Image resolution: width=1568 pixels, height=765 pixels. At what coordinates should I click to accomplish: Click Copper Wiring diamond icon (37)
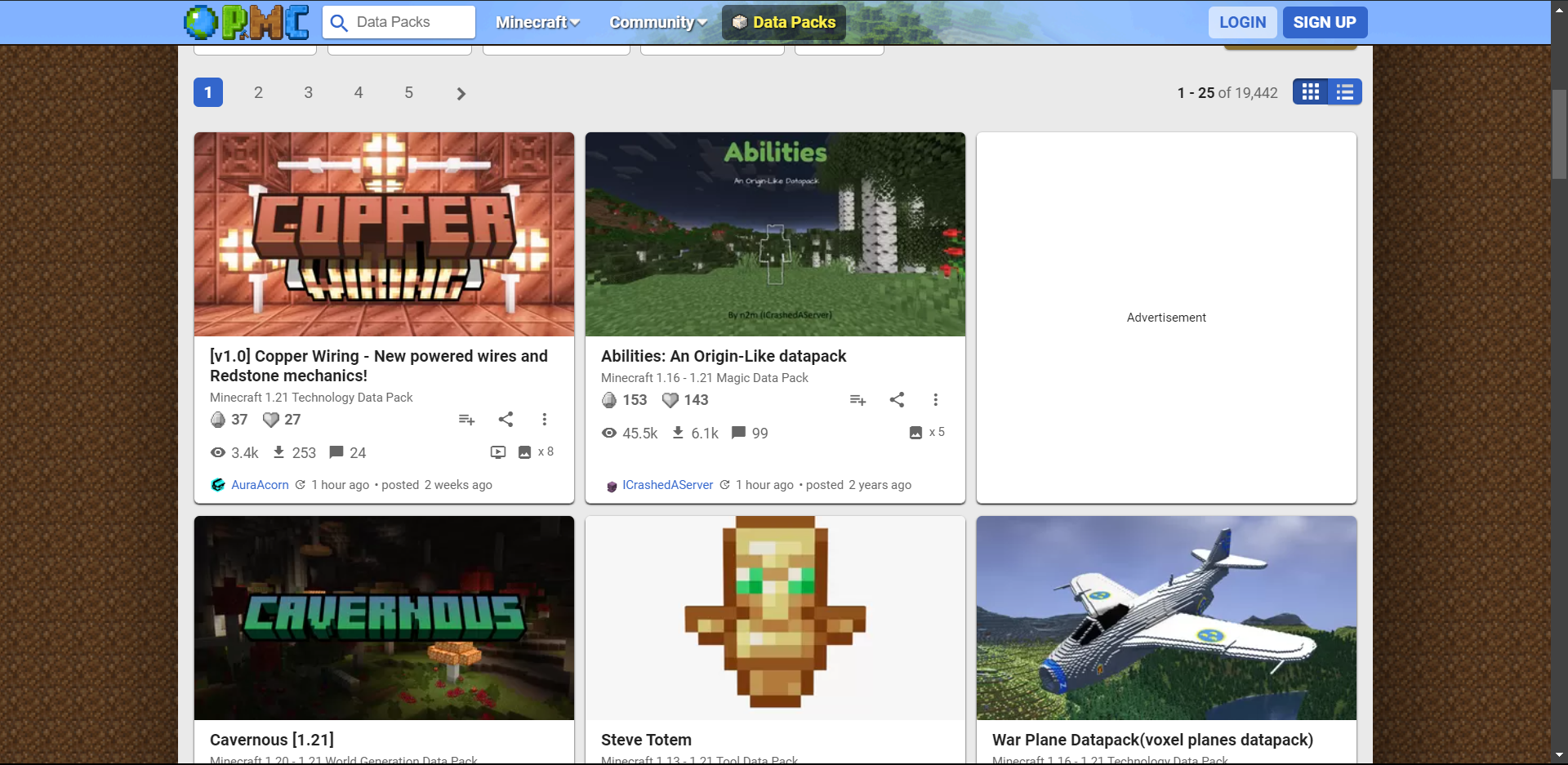point(217,420)
